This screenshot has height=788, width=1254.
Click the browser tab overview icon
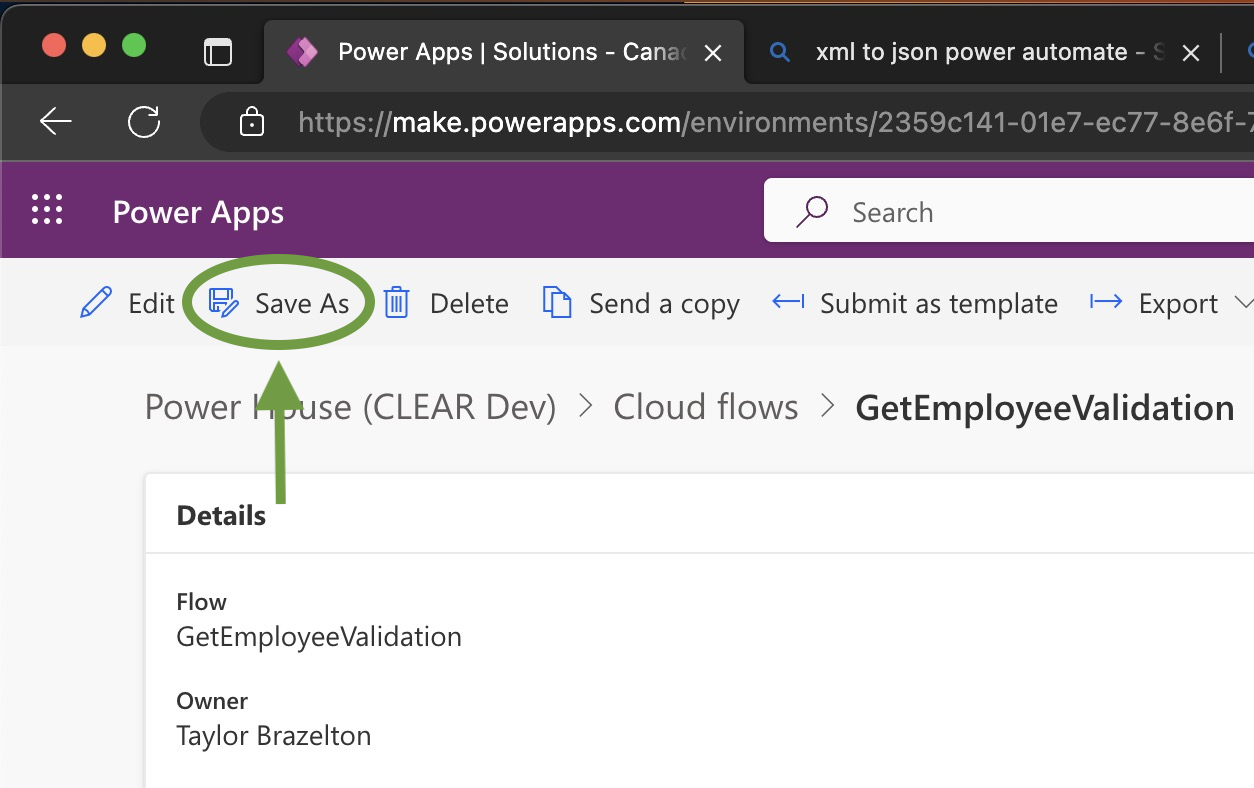pos(218,51)
